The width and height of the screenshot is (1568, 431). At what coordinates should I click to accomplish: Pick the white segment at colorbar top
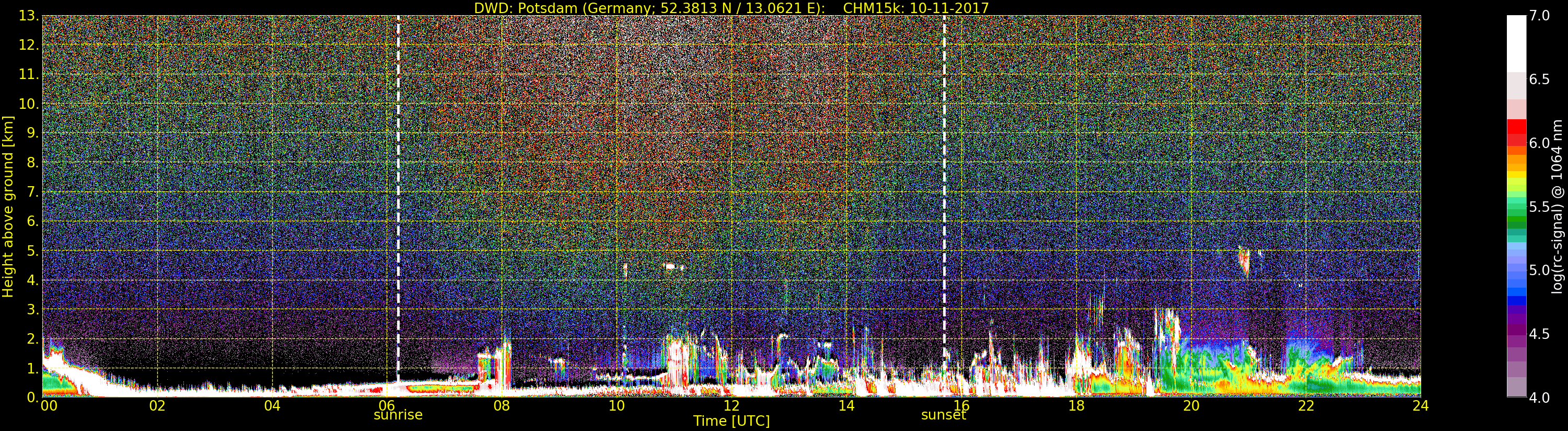point(1516,44)
